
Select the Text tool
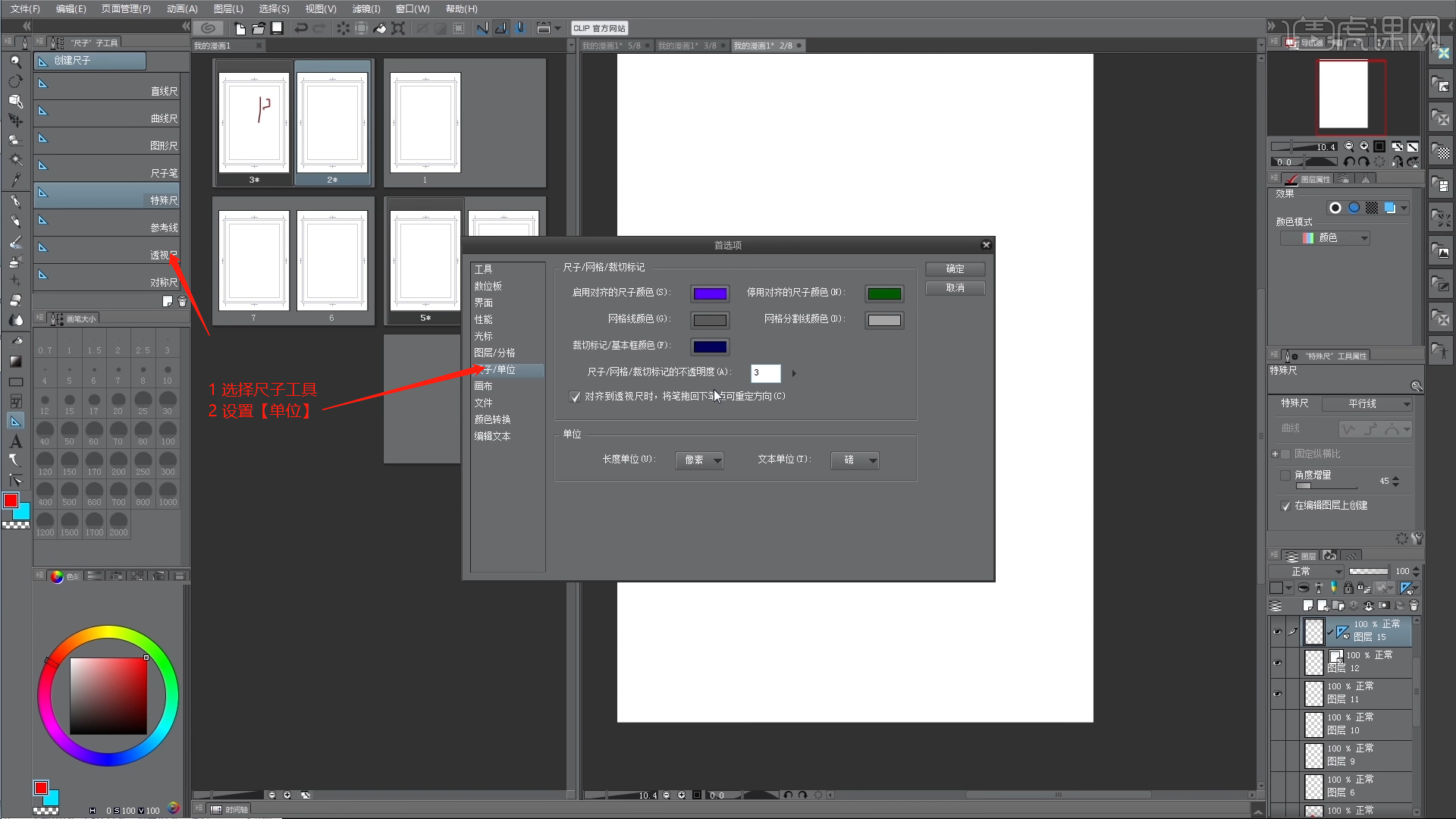[x=15, y=441]
